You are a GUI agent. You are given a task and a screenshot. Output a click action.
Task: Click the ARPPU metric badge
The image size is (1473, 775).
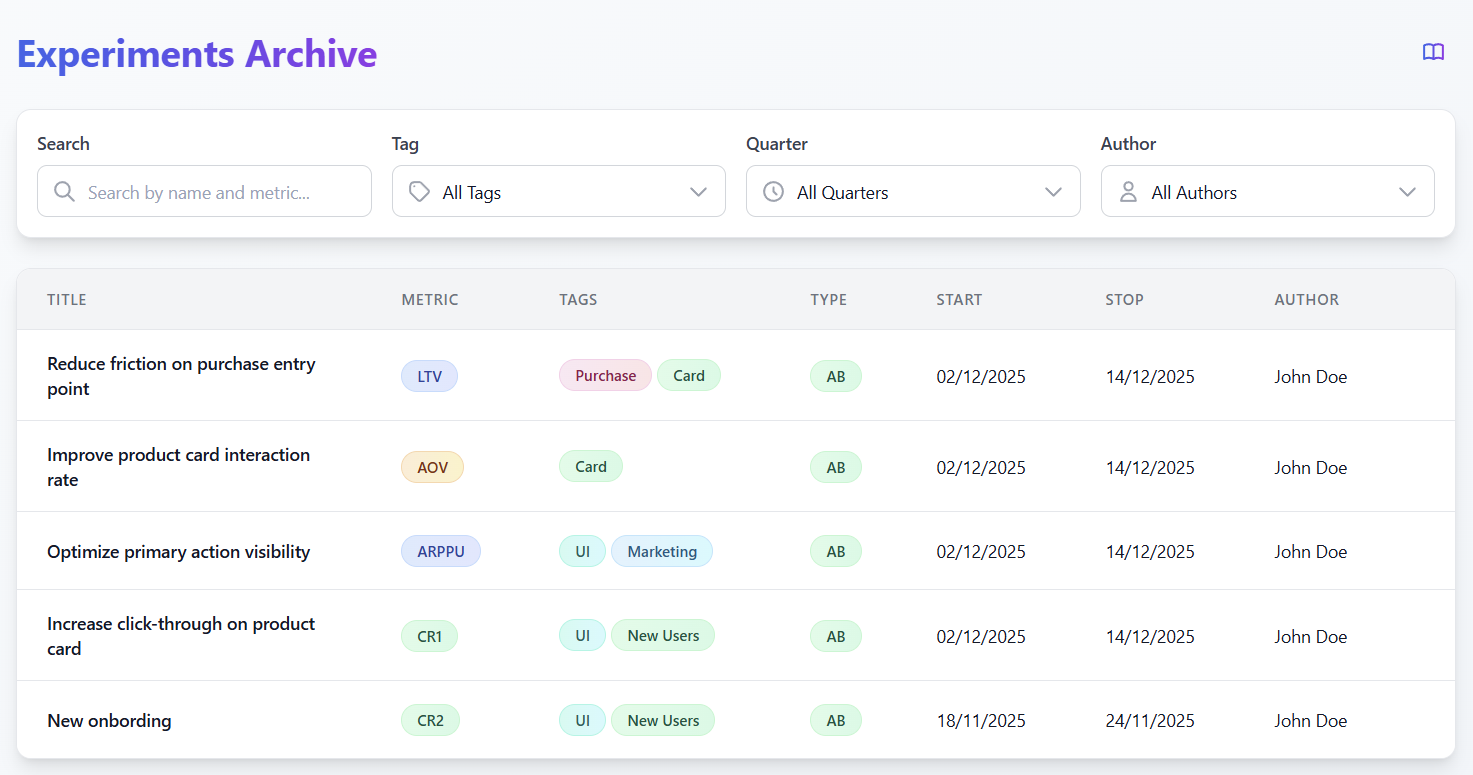(441, 552)
